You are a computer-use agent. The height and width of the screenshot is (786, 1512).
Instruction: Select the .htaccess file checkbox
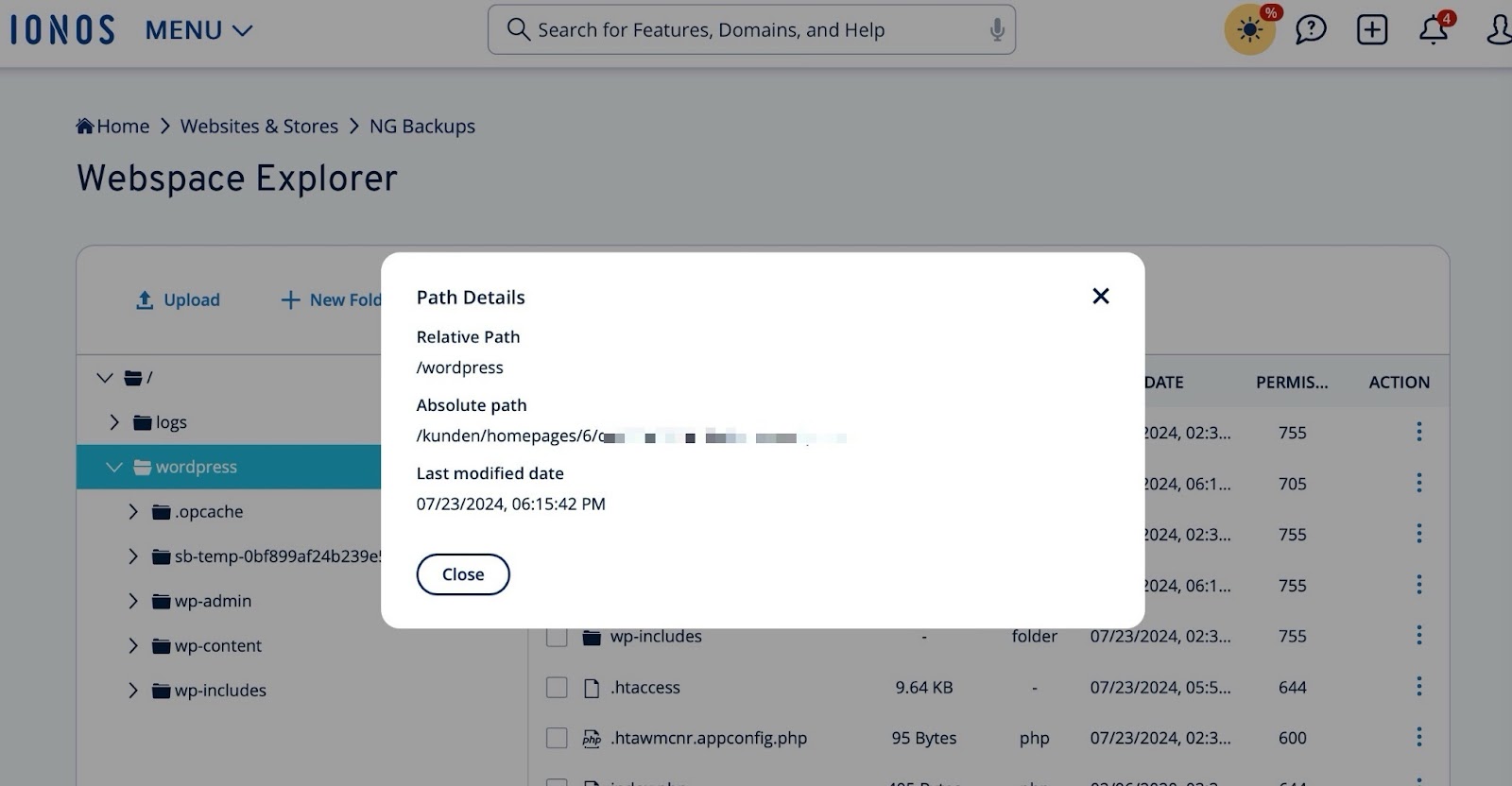click(x=557, y=688)
